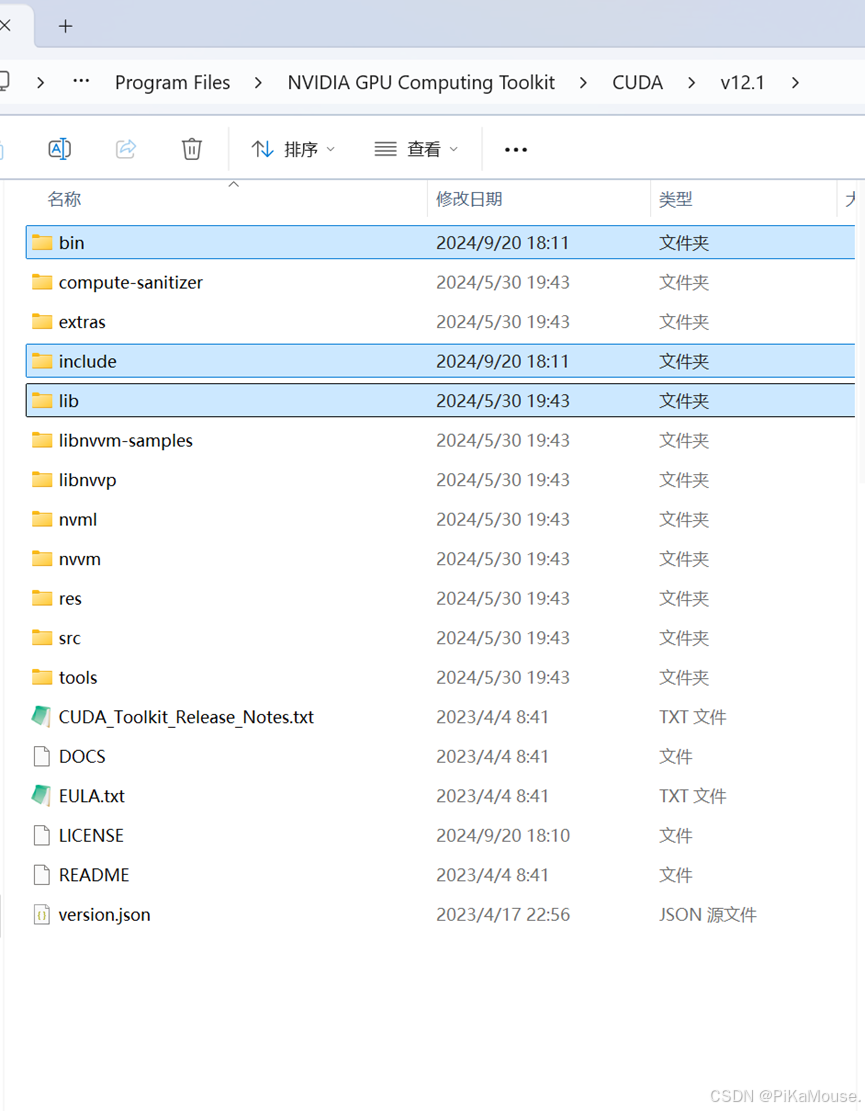Click the README file icon

[x=42, y=875]
